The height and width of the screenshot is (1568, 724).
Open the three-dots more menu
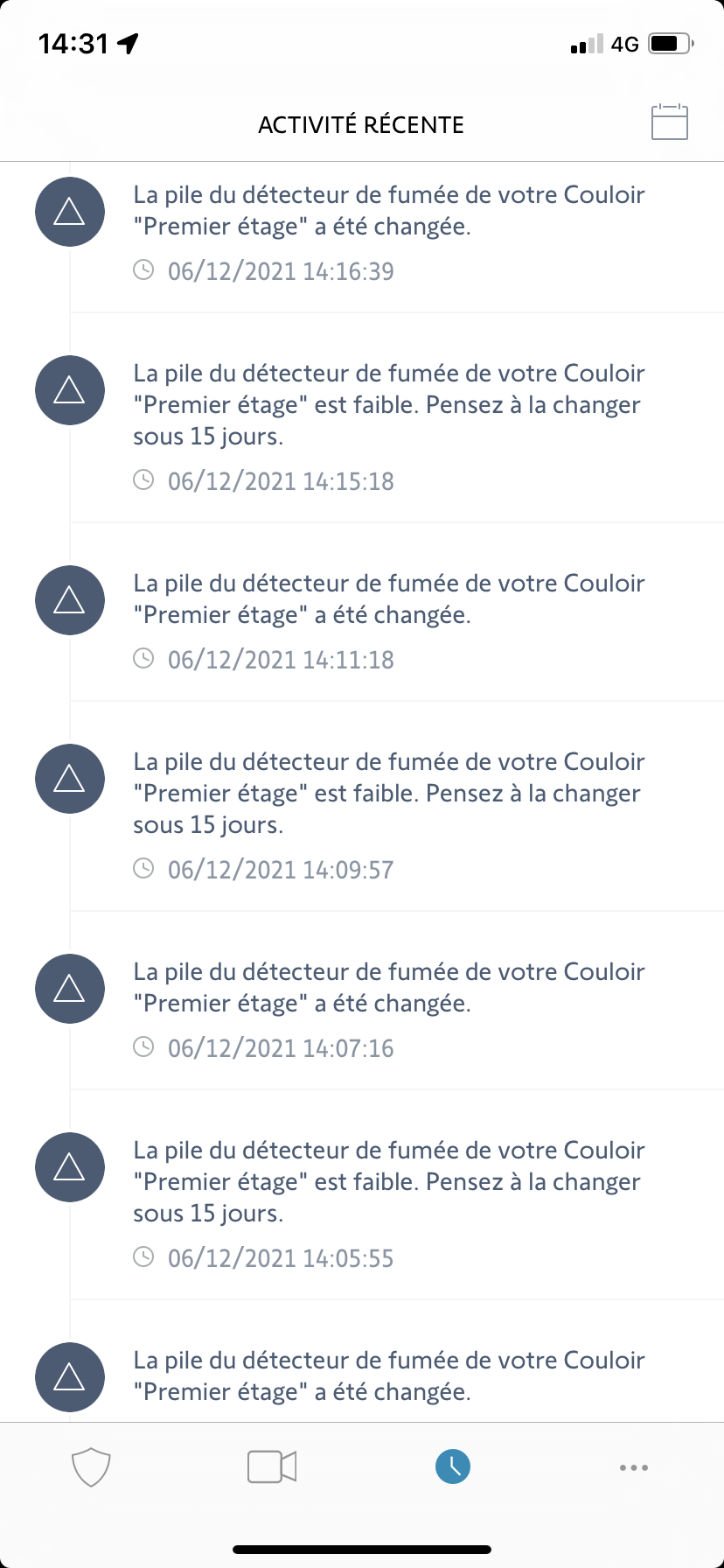pyautogui.click(x=633, y=1467)
